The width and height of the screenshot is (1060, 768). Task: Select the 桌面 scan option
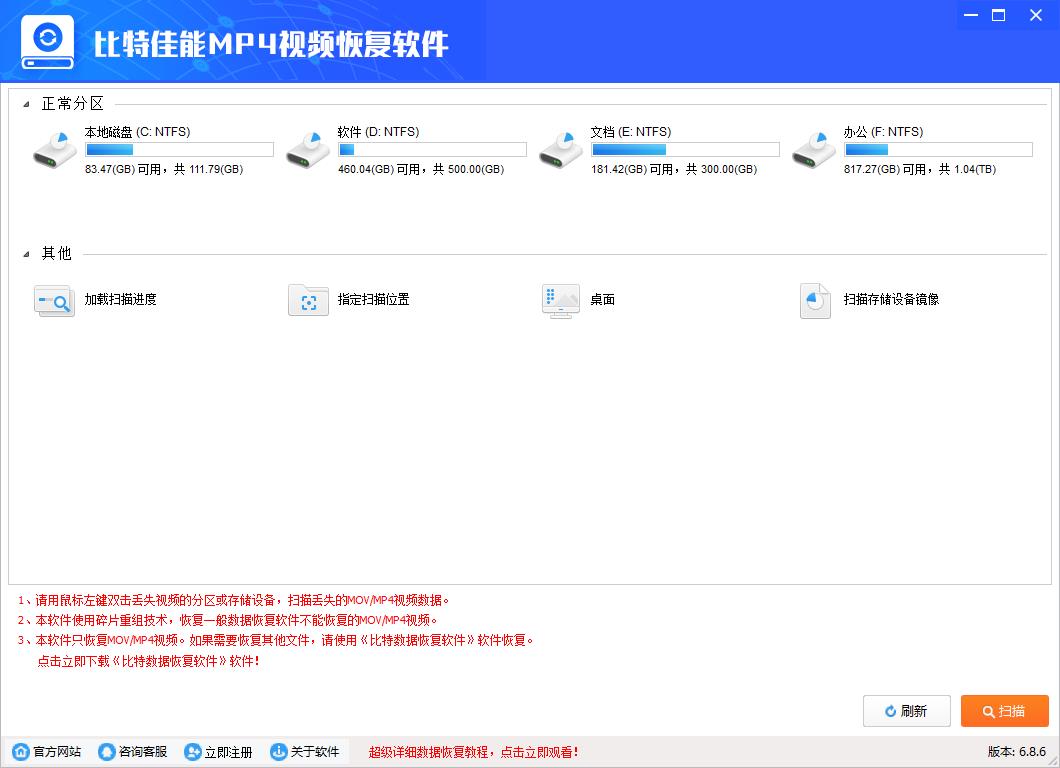(561, 300)
